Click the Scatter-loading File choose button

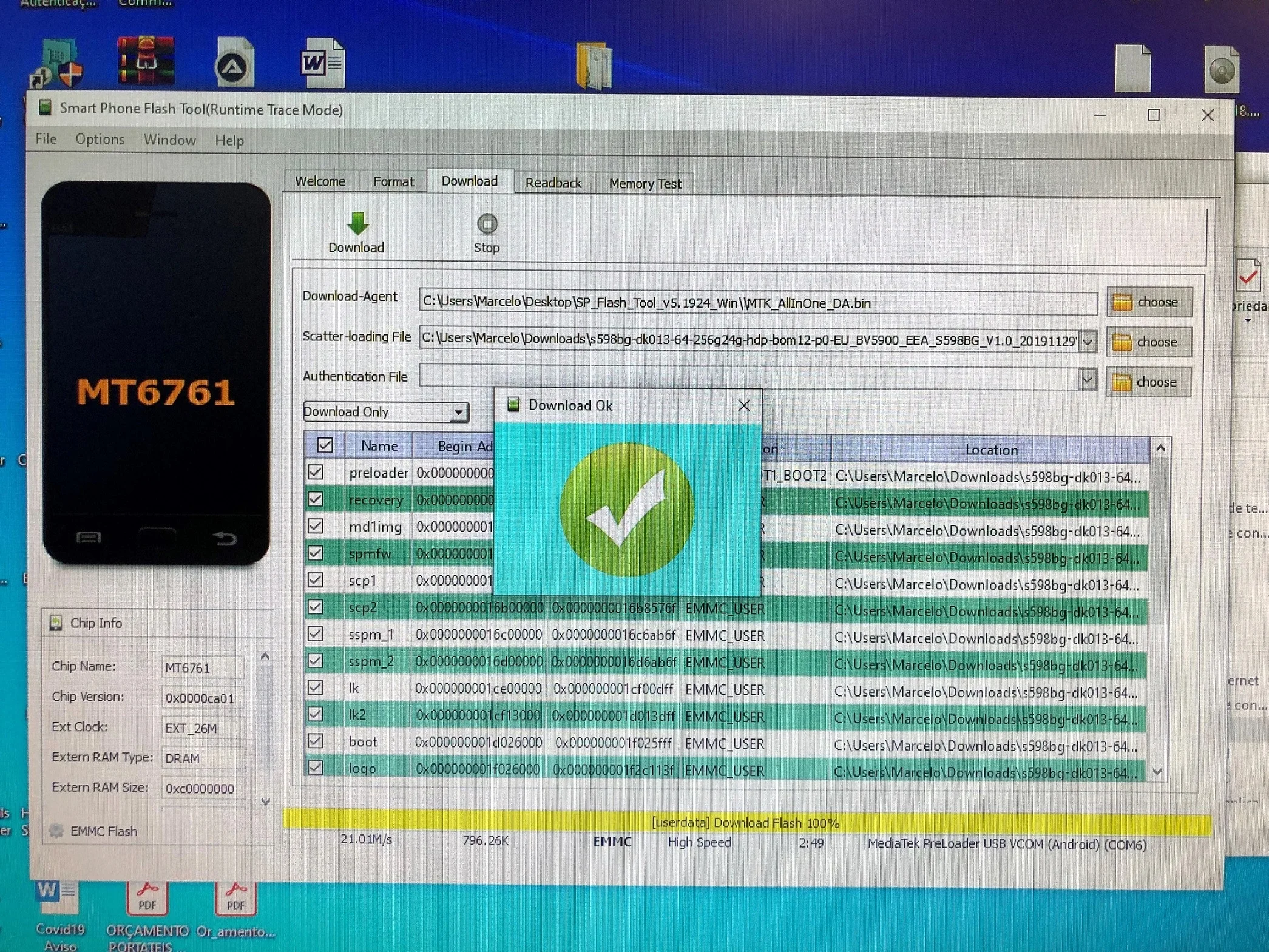pyautogui.click(x=1148, y=342)
